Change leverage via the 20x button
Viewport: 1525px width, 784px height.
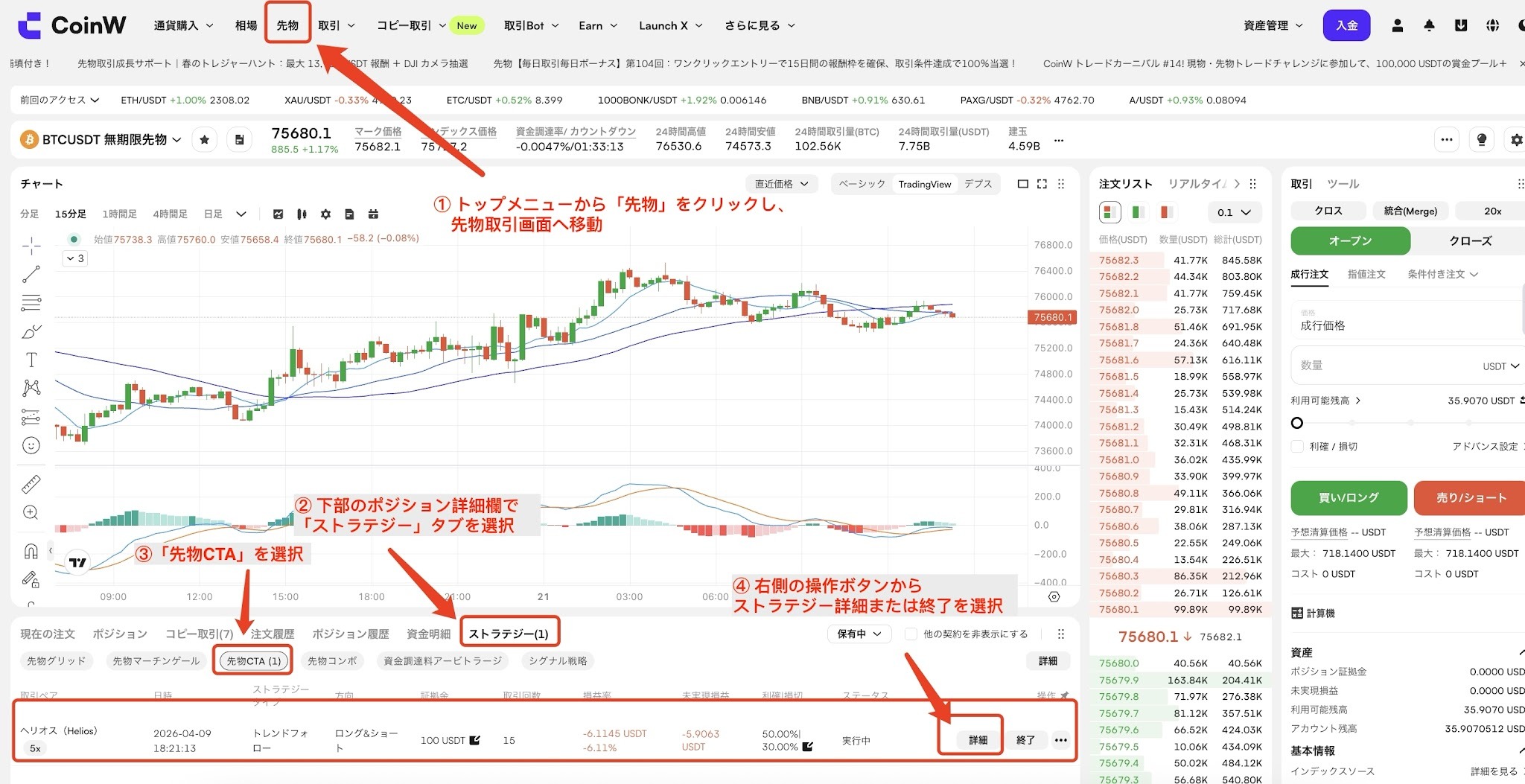click(x=1491, y=211)
